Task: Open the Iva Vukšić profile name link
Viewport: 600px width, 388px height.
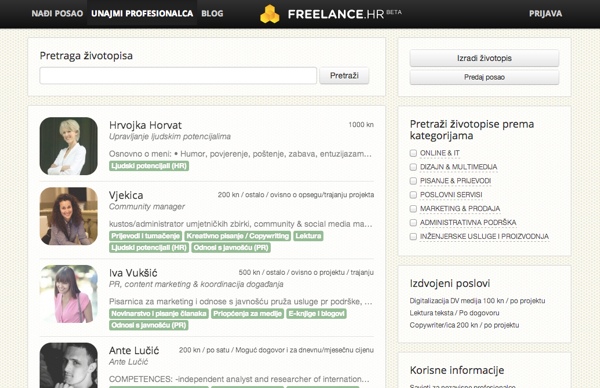Action: click(133, 273)
